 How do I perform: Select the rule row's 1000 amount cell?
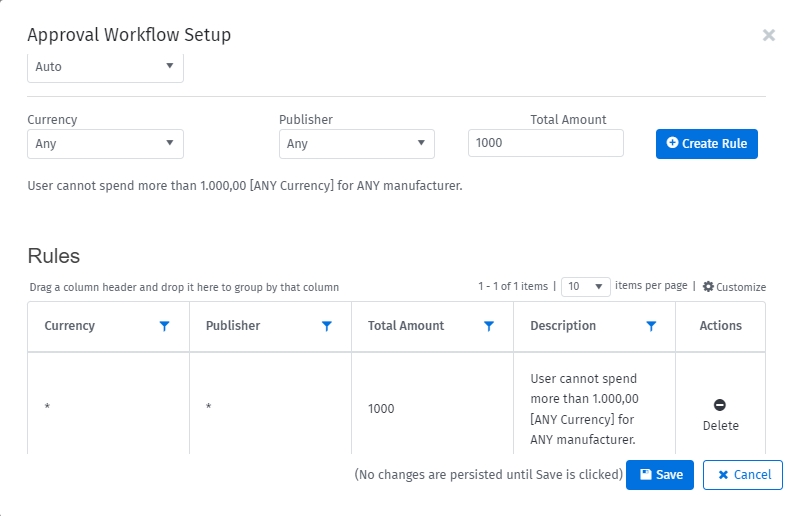click(x=381, y=409)
